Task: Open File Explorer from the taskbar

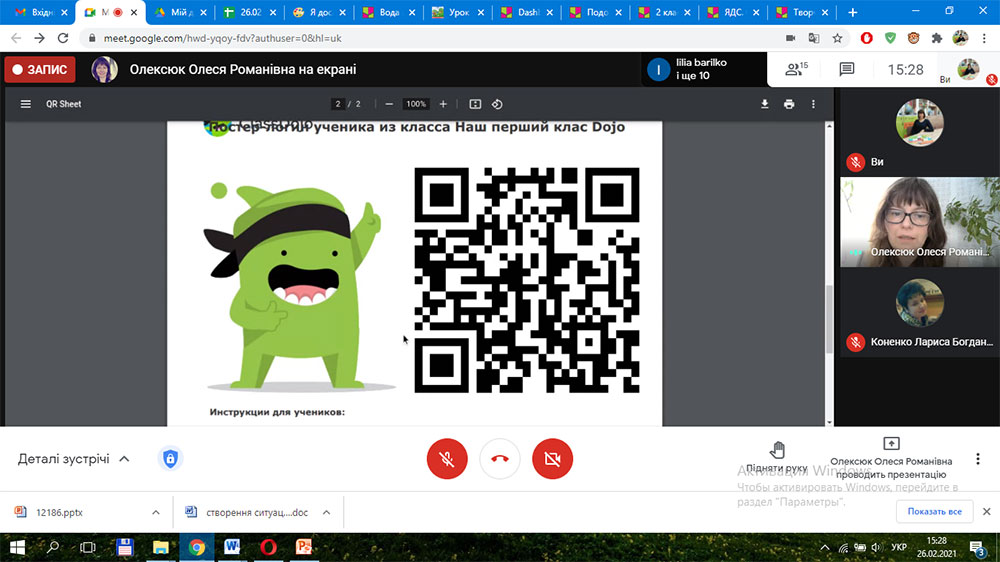Action: pos(161,547)
